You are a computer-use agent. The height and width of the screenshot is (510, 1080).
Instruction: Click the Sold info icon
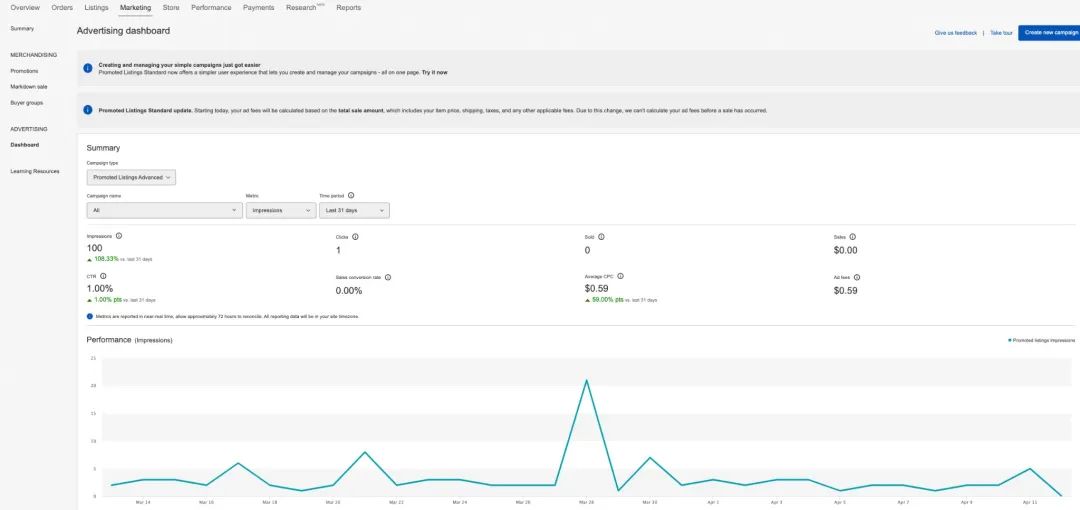pos(601,237)
